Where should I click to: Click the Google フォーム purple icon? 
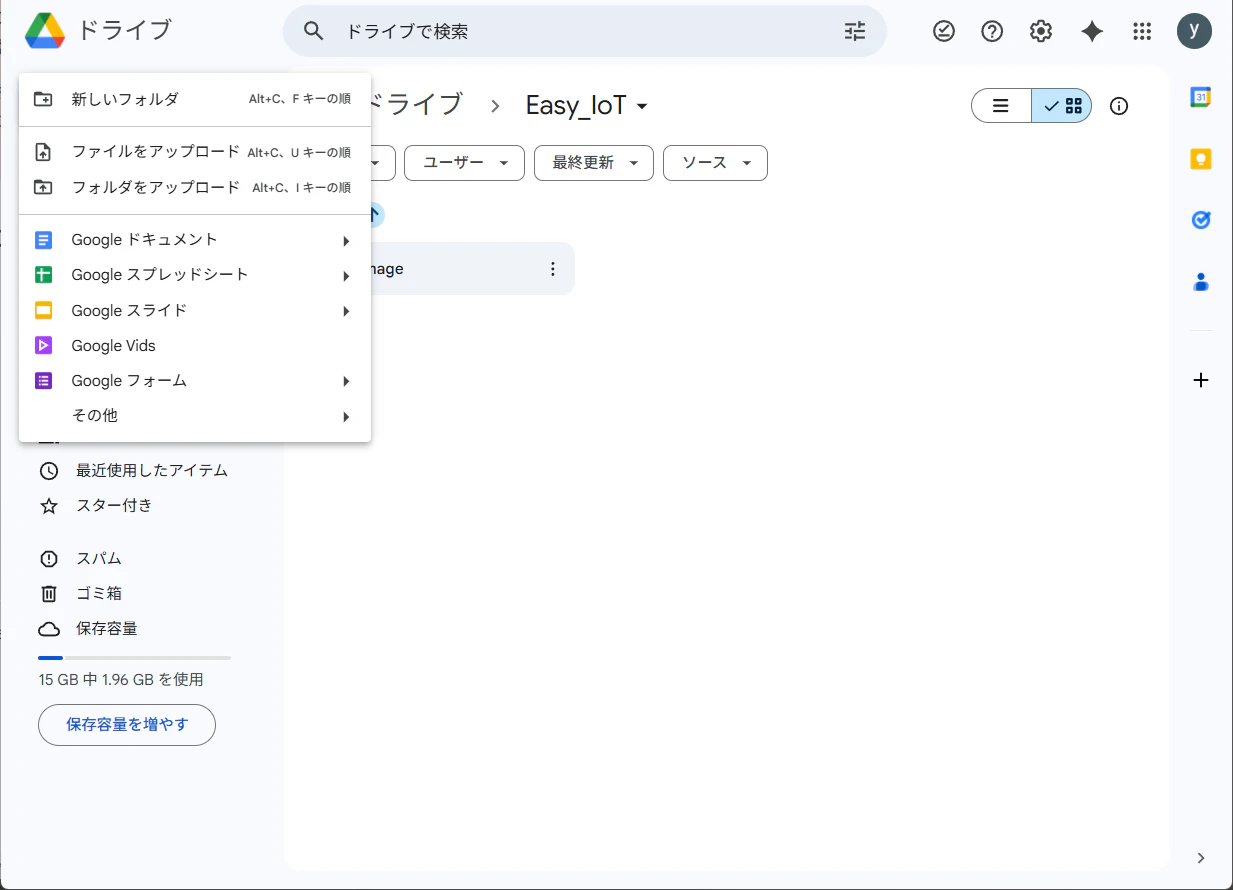(43, 381)
